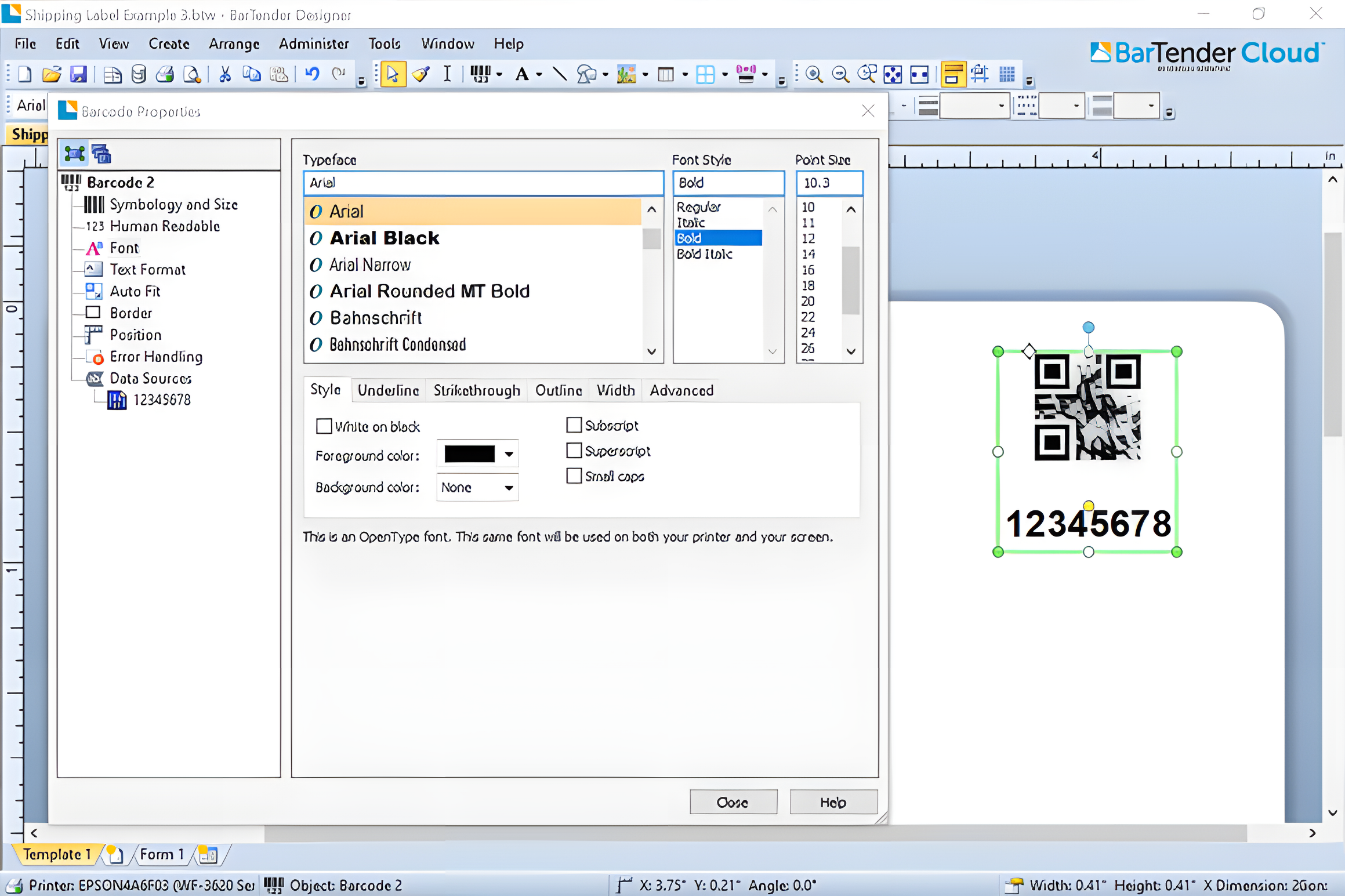The height and width of the screenshot is (896, 1345).
Task: Click the Save toolbar icon
Action: 78,74
